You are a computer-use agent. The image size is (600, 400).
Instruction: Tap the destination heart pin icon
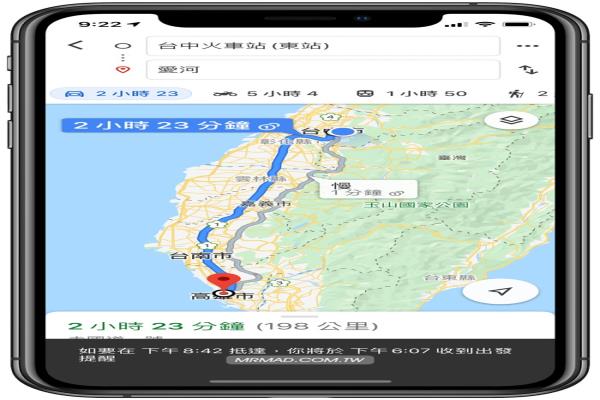tap(123, 70)
